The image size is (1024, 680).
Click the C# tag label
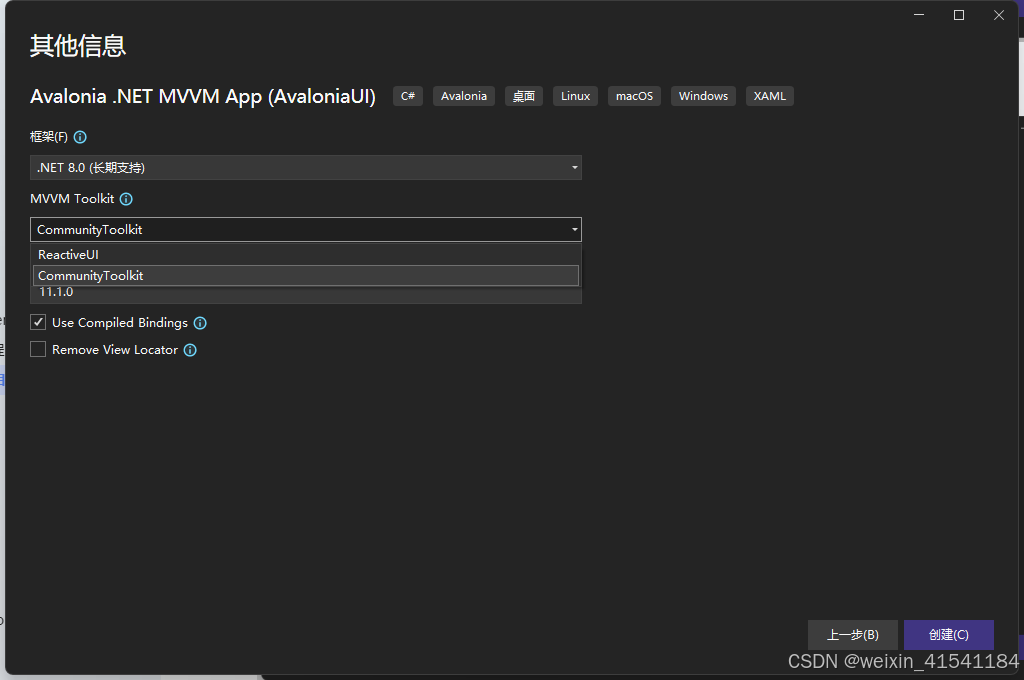point(408,96)
